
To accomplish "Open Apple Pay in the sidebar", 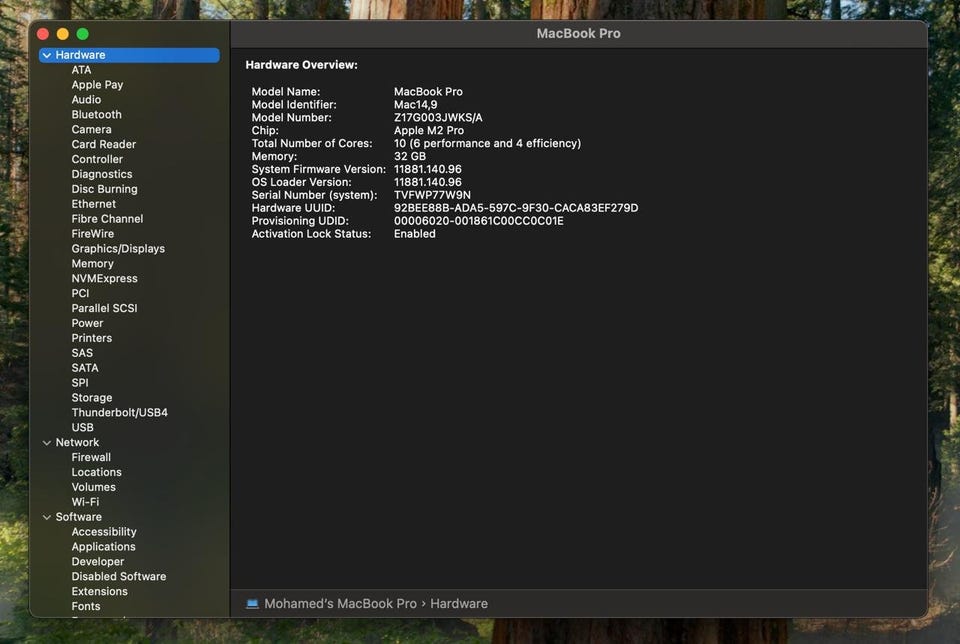I will point(97,85).
